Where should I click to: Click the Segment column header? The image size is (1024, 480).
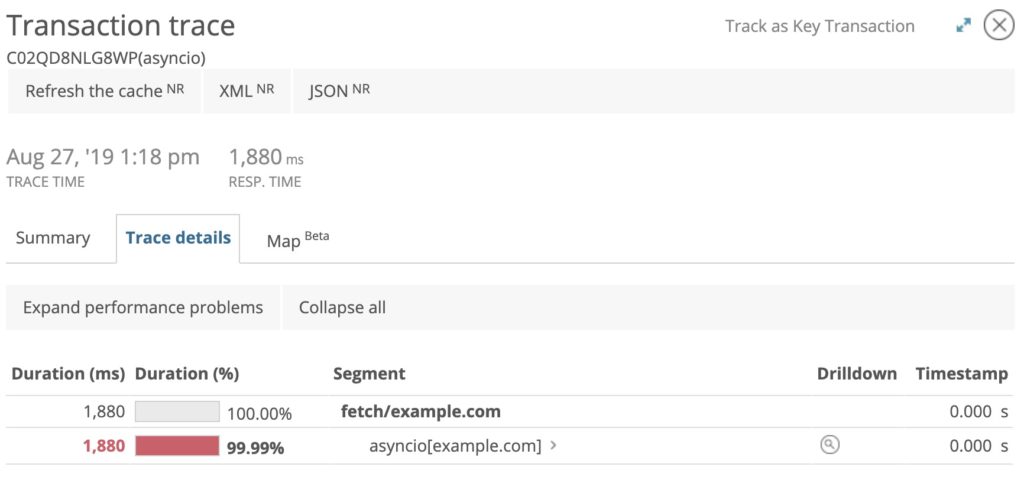(369, 374)
